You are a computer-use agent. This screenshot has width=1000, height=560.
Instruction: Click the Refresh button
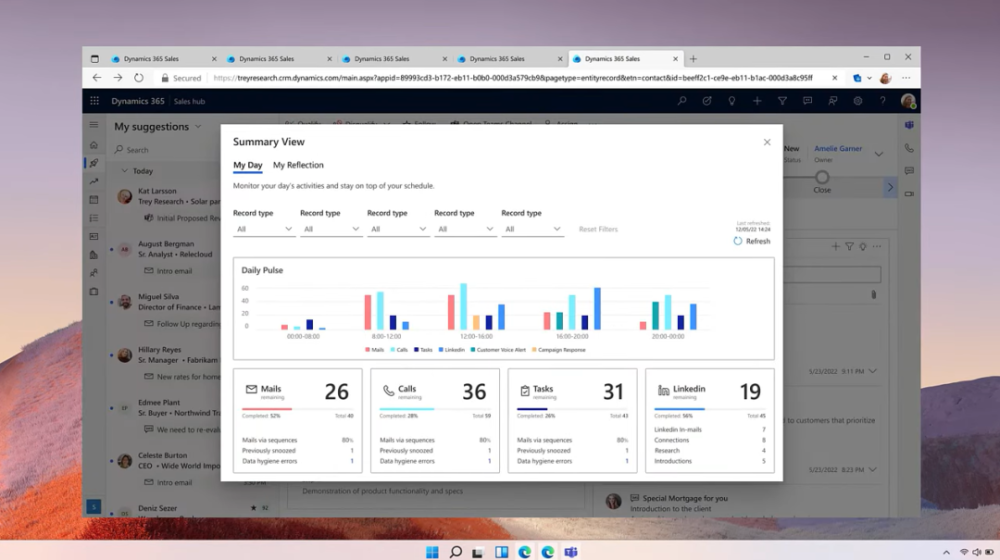coord(752,241)
